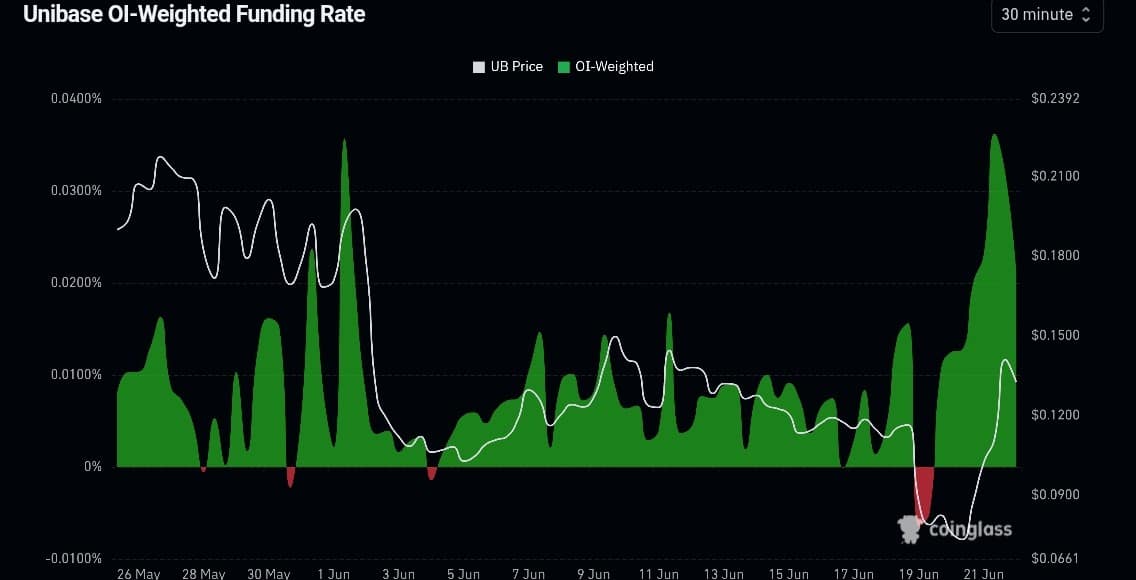
Task: Click the 3 Jun date label
Action: click(398, 573)
